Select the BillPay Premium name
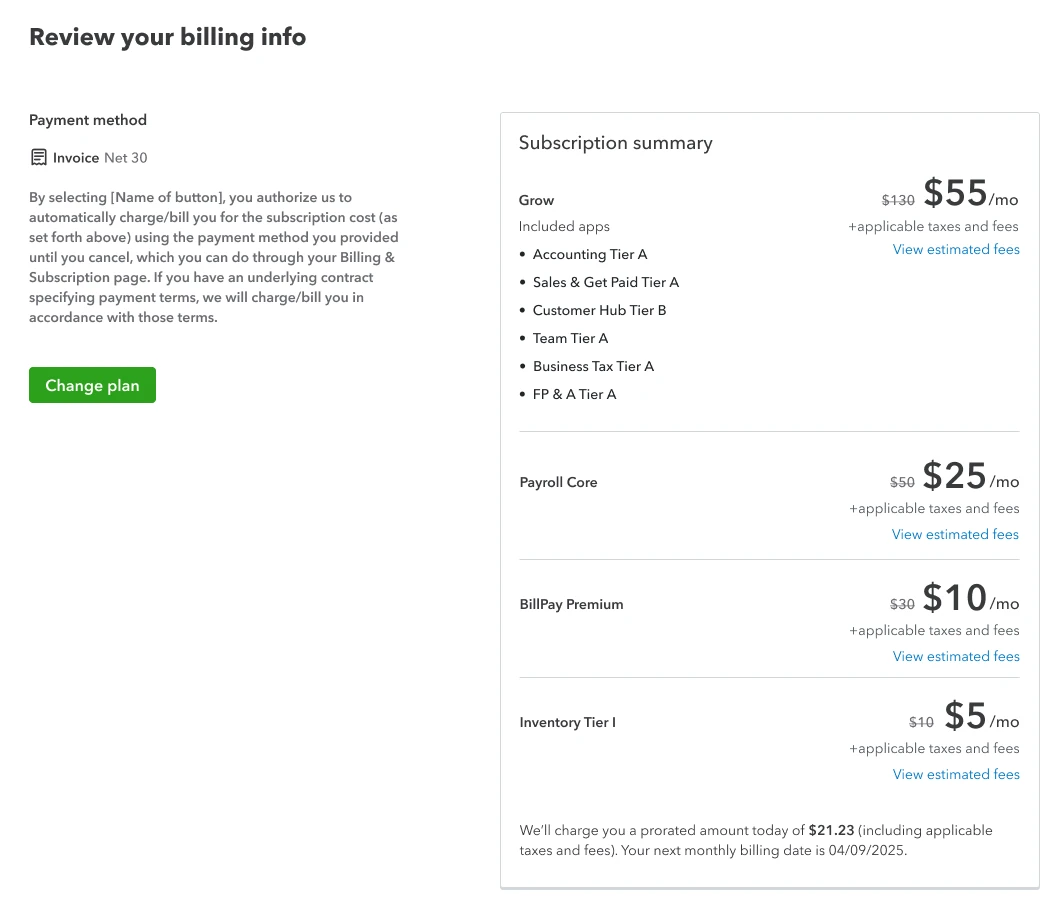Screen dimensions: 1050x900 pyautogui.click(x=571, y=604)
